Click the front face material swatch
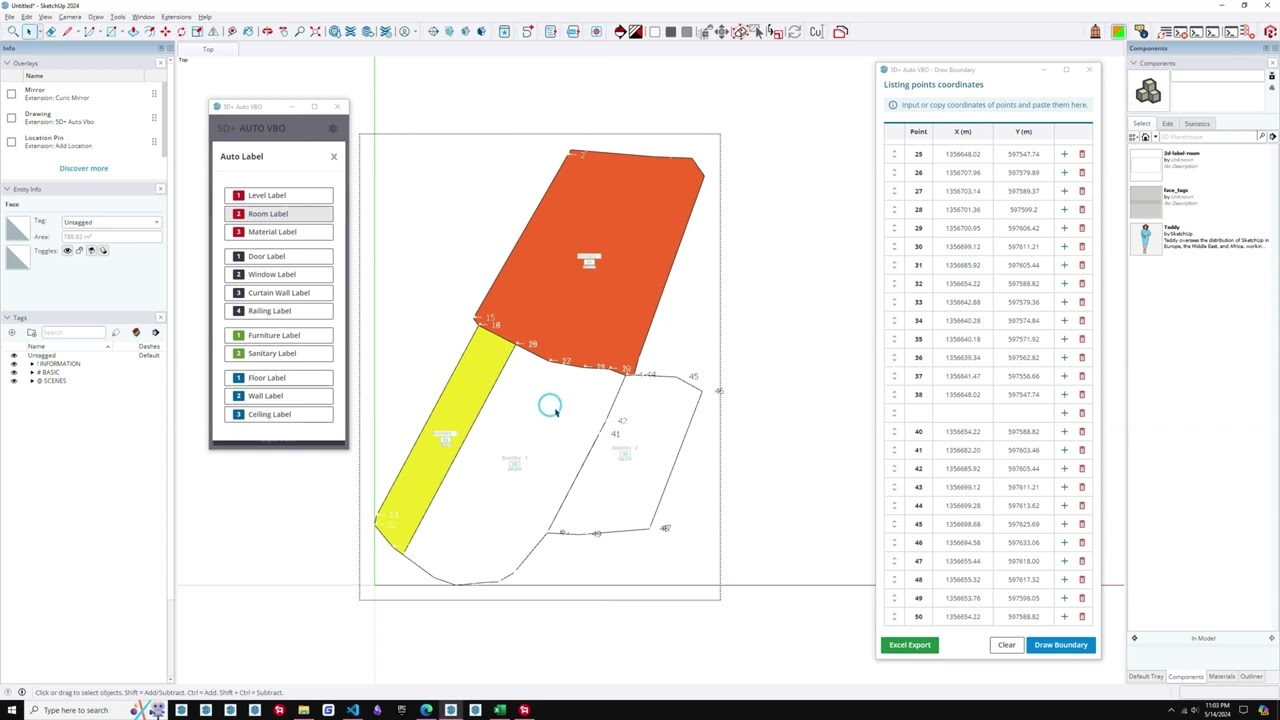 [17, 230]
